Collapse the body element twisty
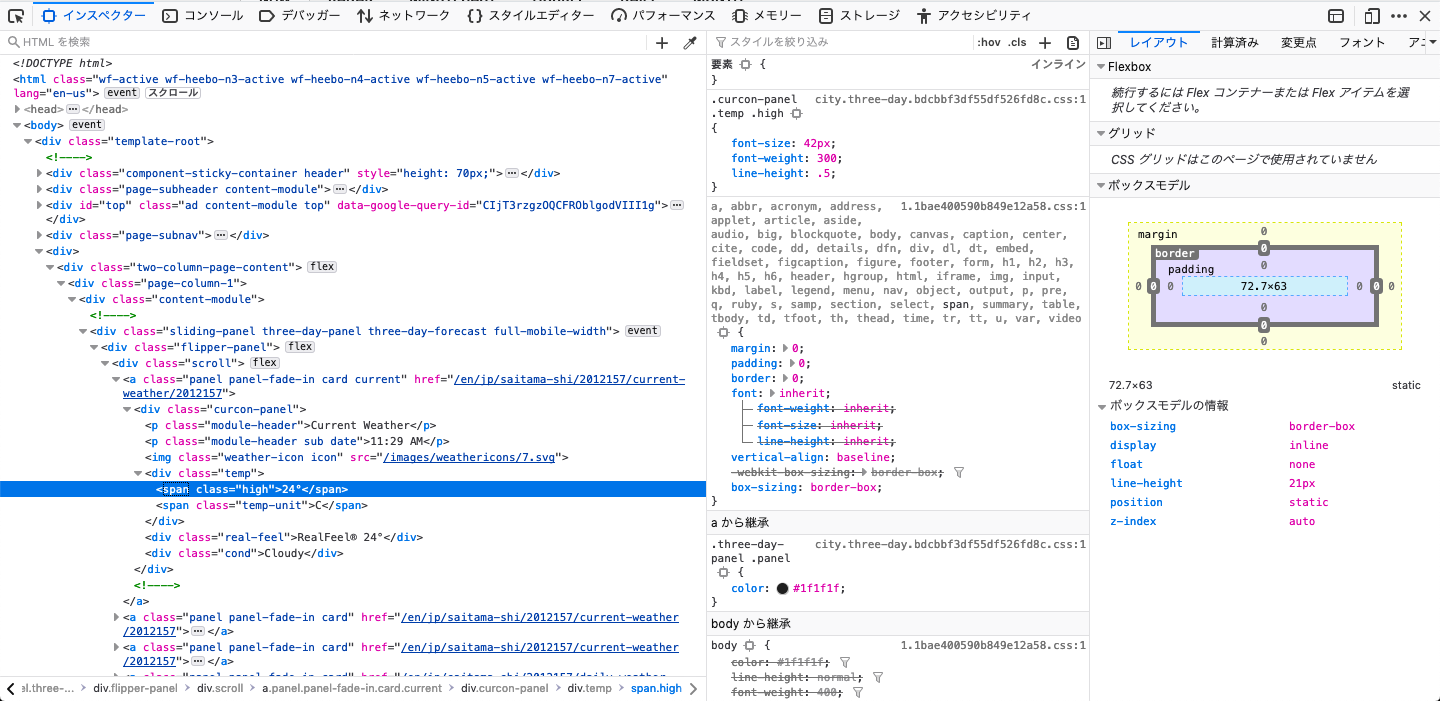This screenshot has height=701, width=1440. (x=17, y=125)
